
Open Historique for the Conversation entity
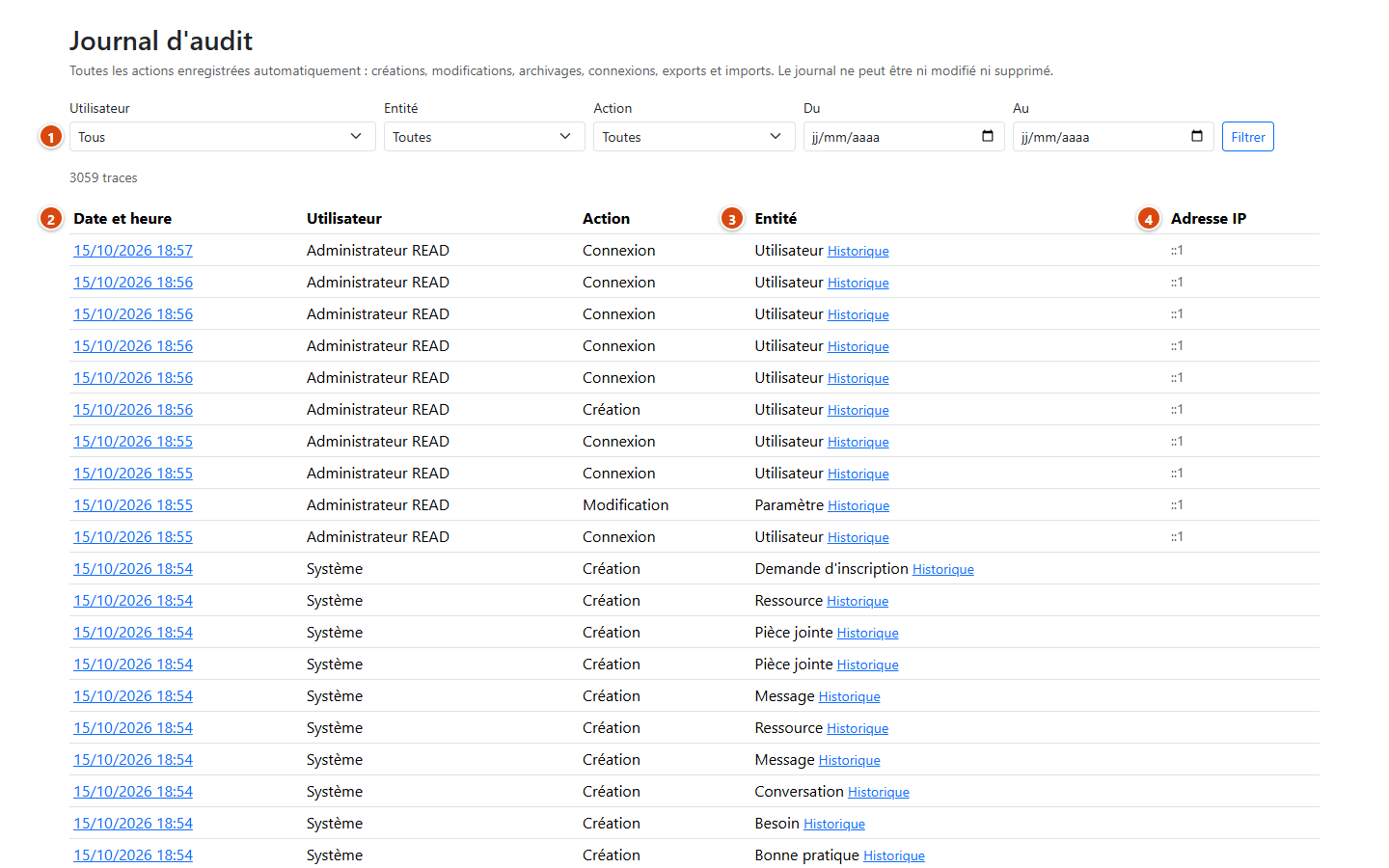[879, 793]
